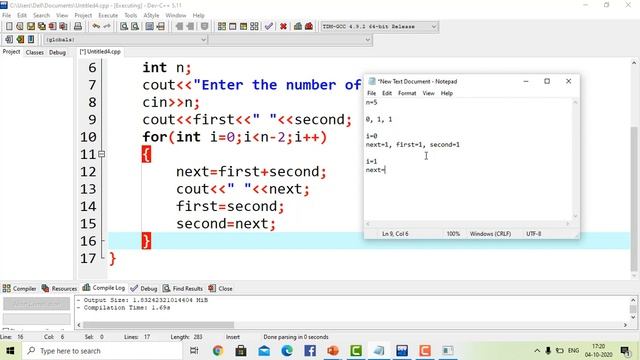Open the Format menu in Notepad
640x360 pixels.
[407, 93]
